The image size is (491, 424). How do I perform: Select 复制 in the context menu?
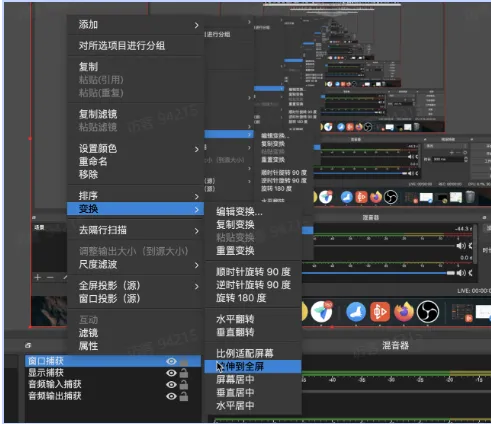[88, 67]
